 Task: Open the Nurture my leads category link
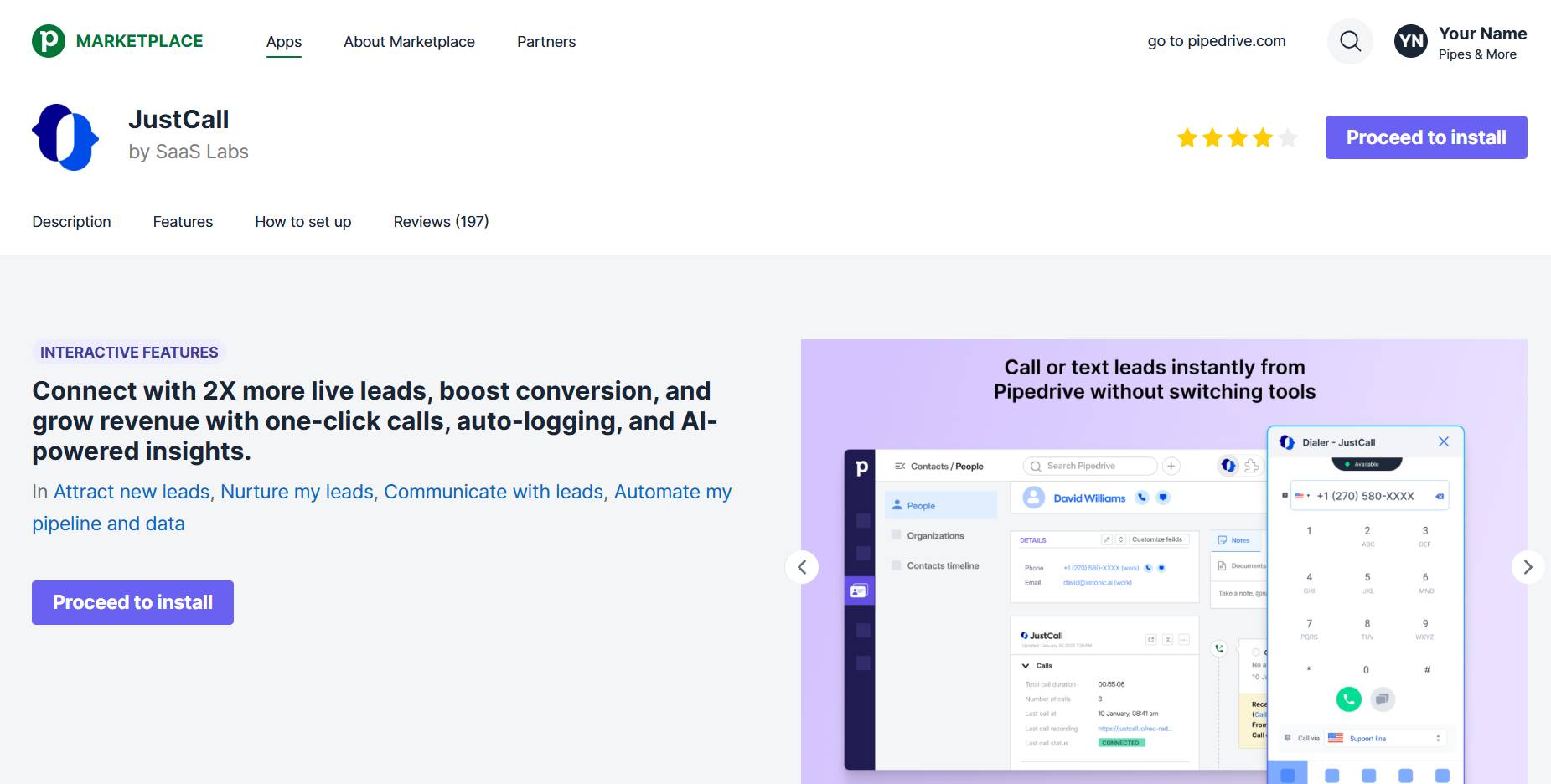[297, 492]
